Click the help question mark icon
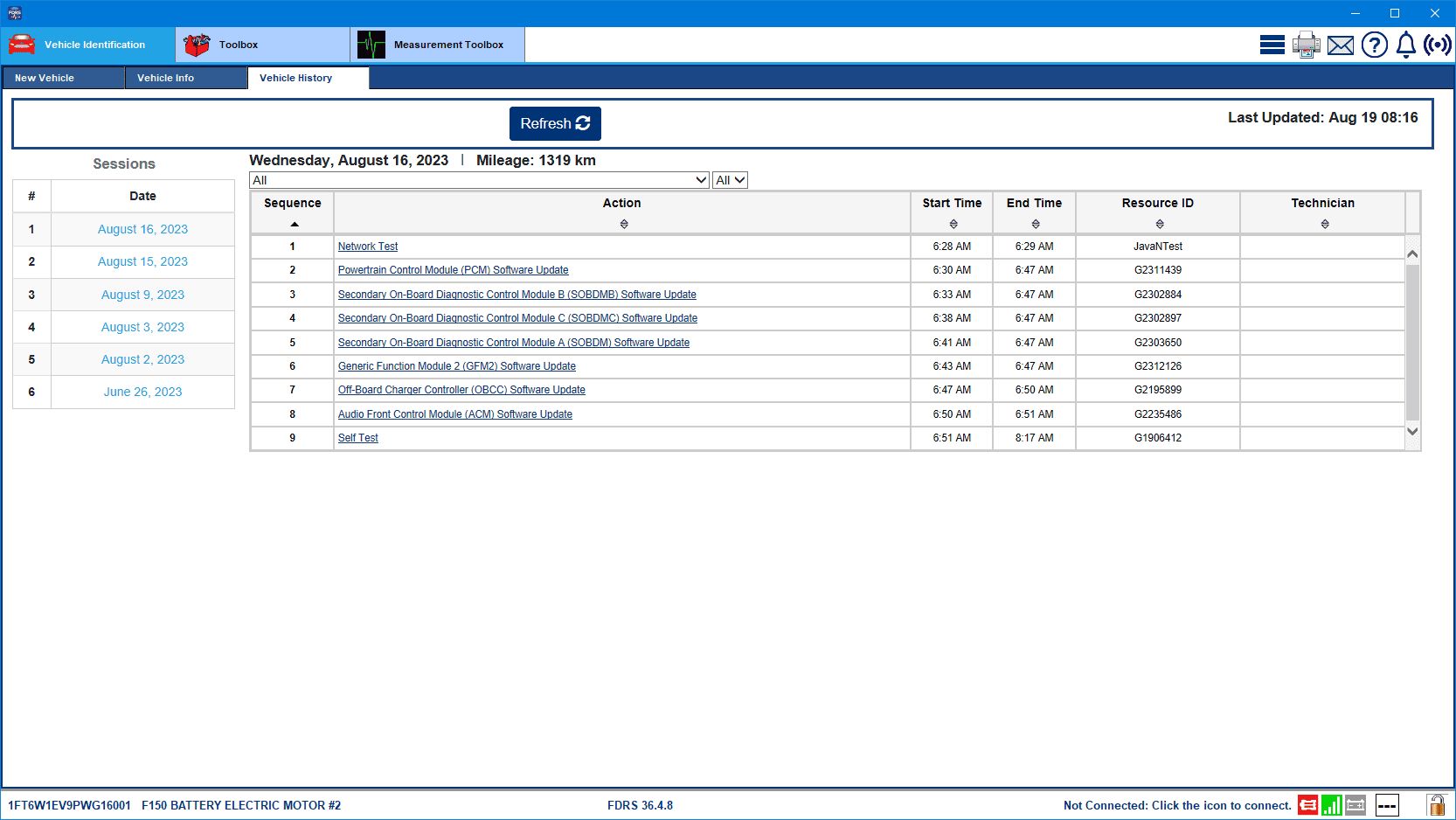This screenshot has width=1456, height=820. pyautogui.click(x=1374, y=45)
